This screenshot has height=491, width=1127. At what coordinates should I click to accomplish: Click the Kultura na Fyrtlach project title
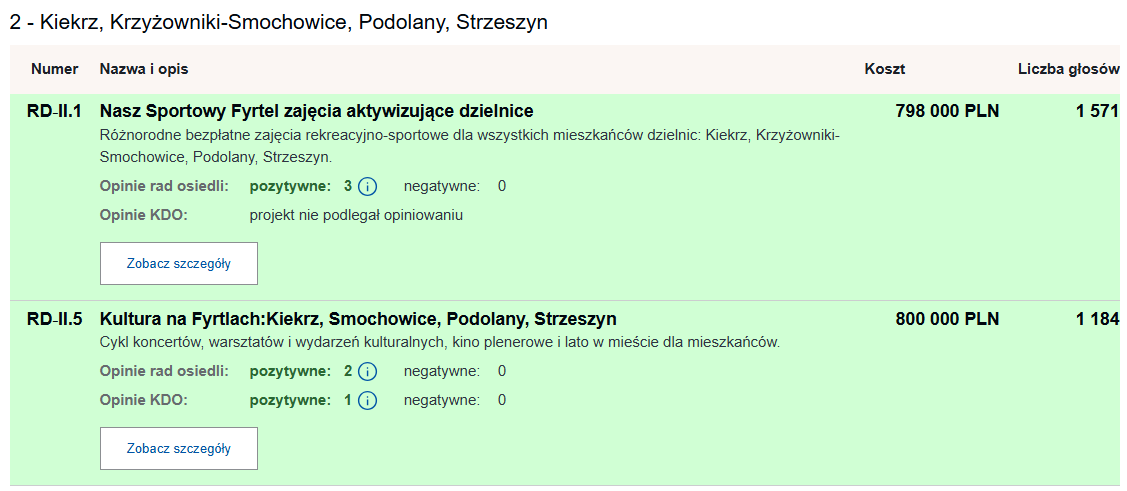(358, 319)
